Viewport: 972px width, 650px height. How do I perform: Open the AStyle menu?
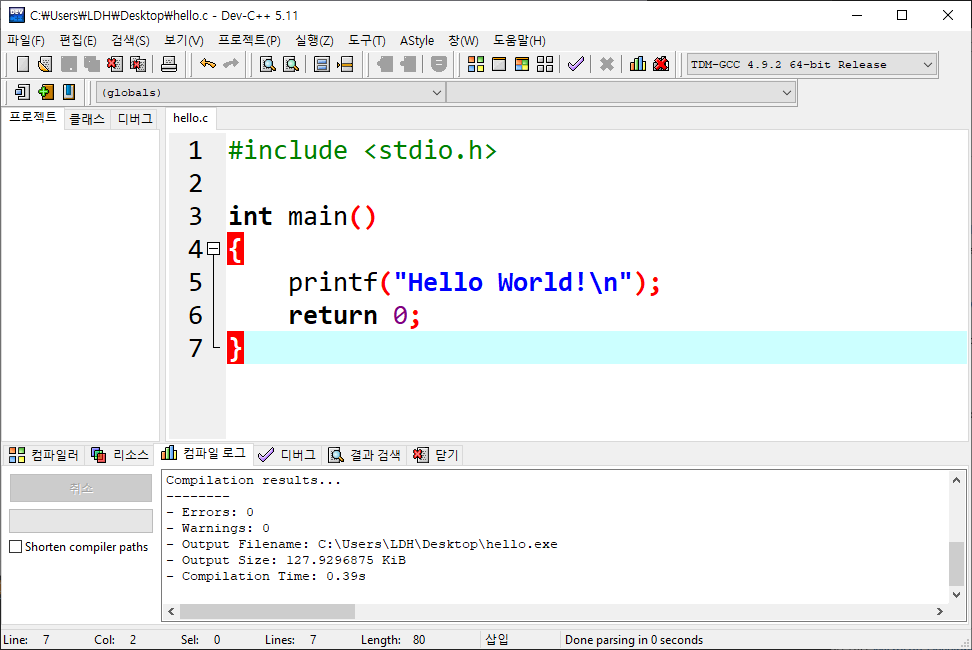(x=417, y=40)
